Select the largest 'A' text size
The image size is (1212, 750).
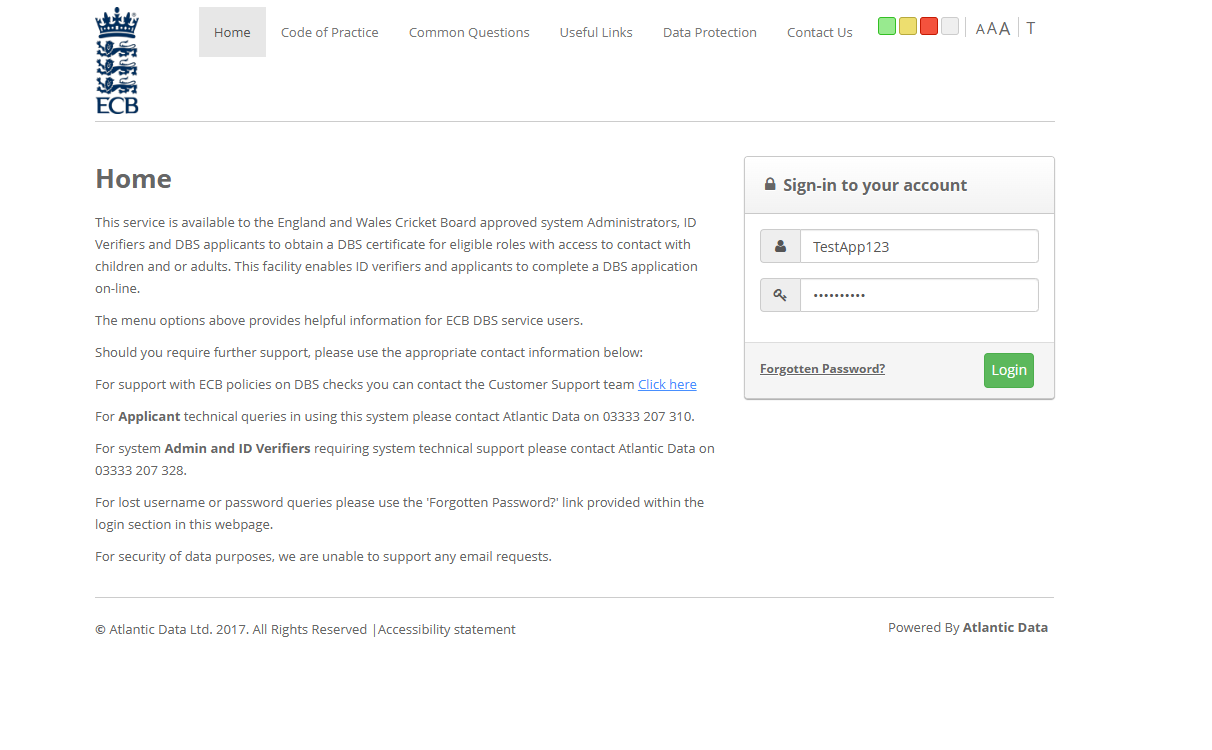point(1004,29)
